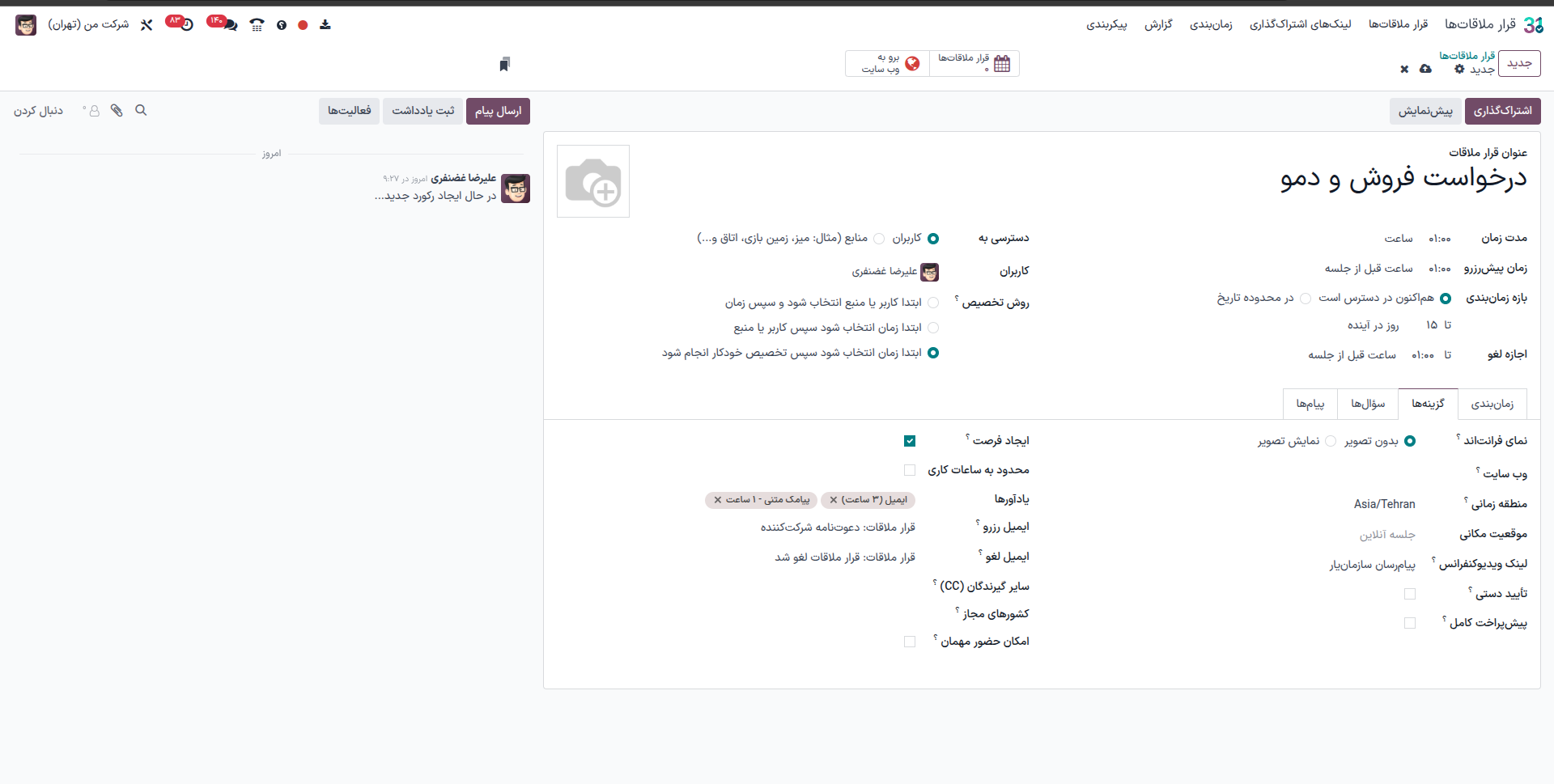
Task: Search messages with the magnifier icon
Action: [141, 111]
